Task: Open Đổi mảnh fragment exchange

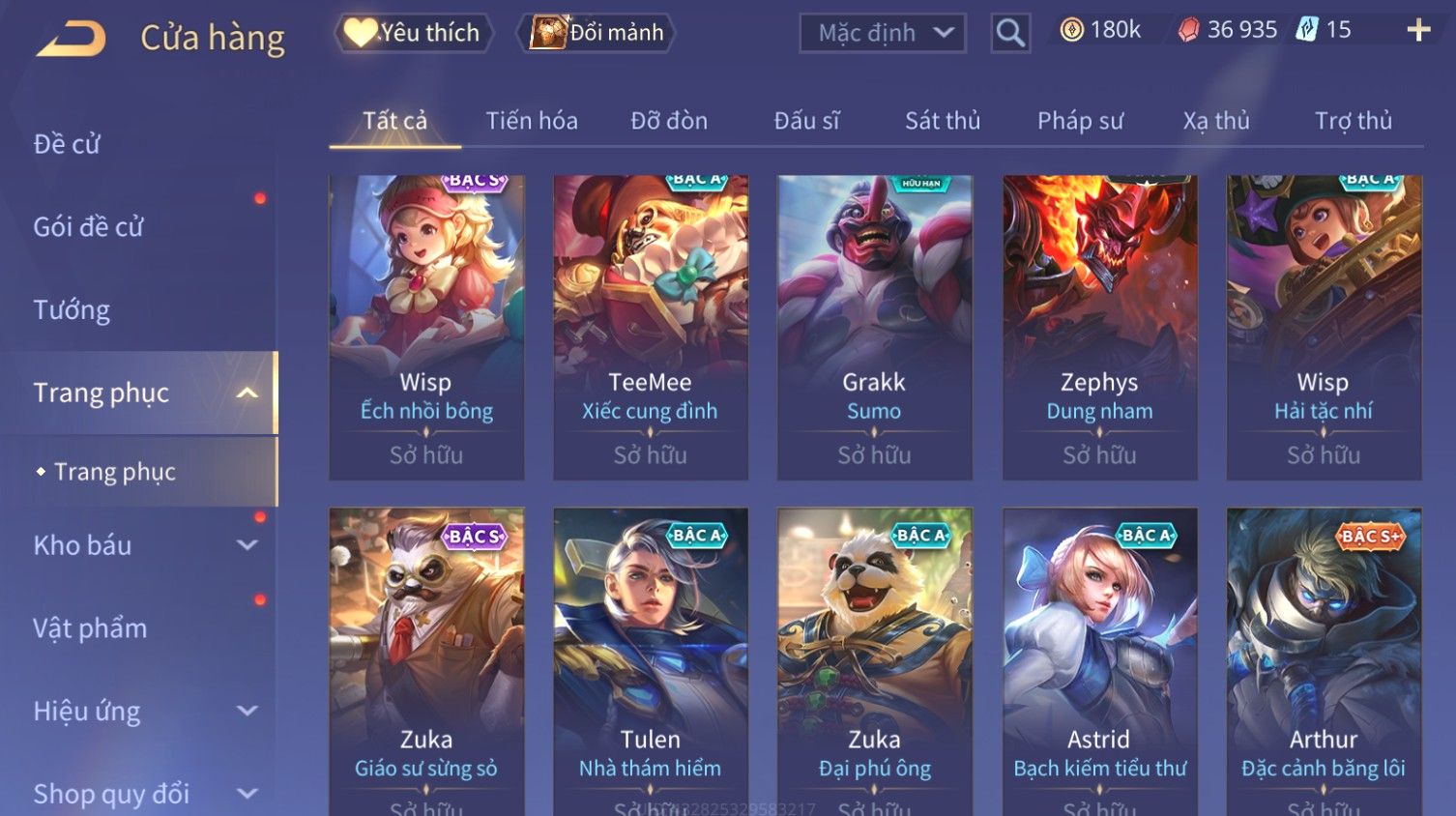Action: point(597,33)
